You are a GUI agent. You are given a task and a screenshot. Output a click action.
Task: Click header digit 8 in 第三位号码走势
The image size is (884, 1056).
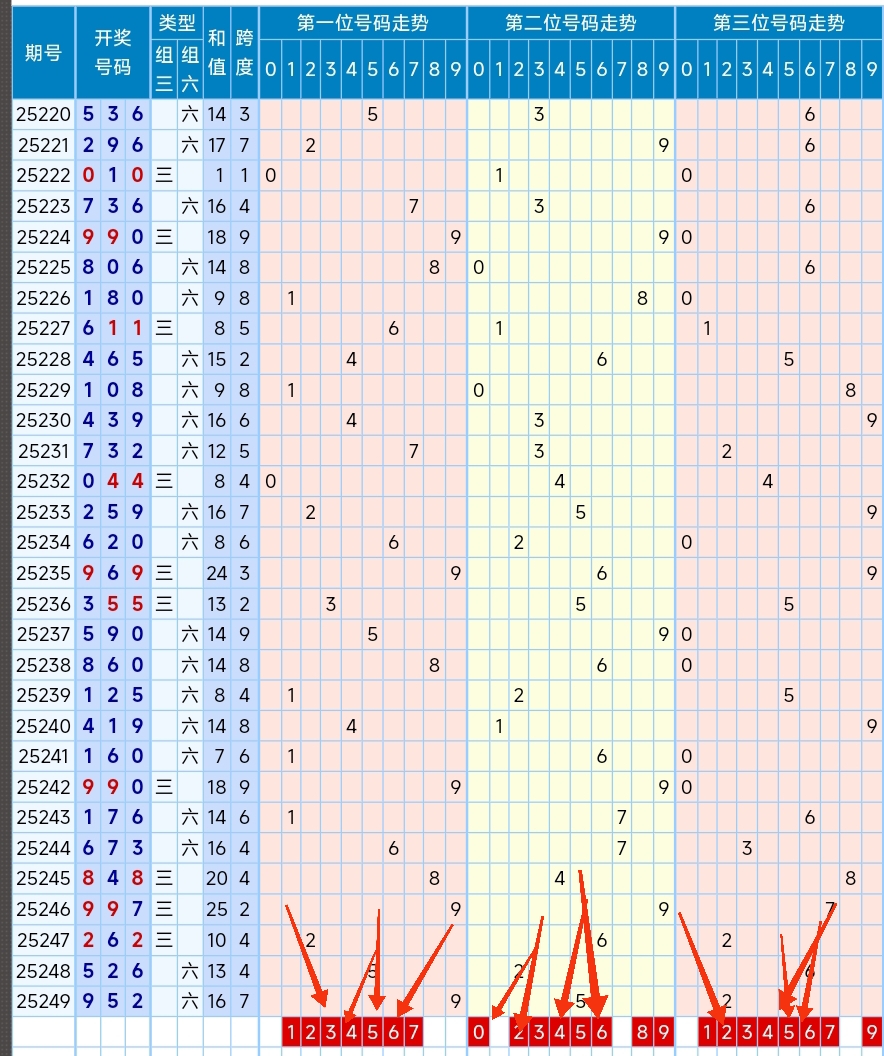tap(851, 69)
